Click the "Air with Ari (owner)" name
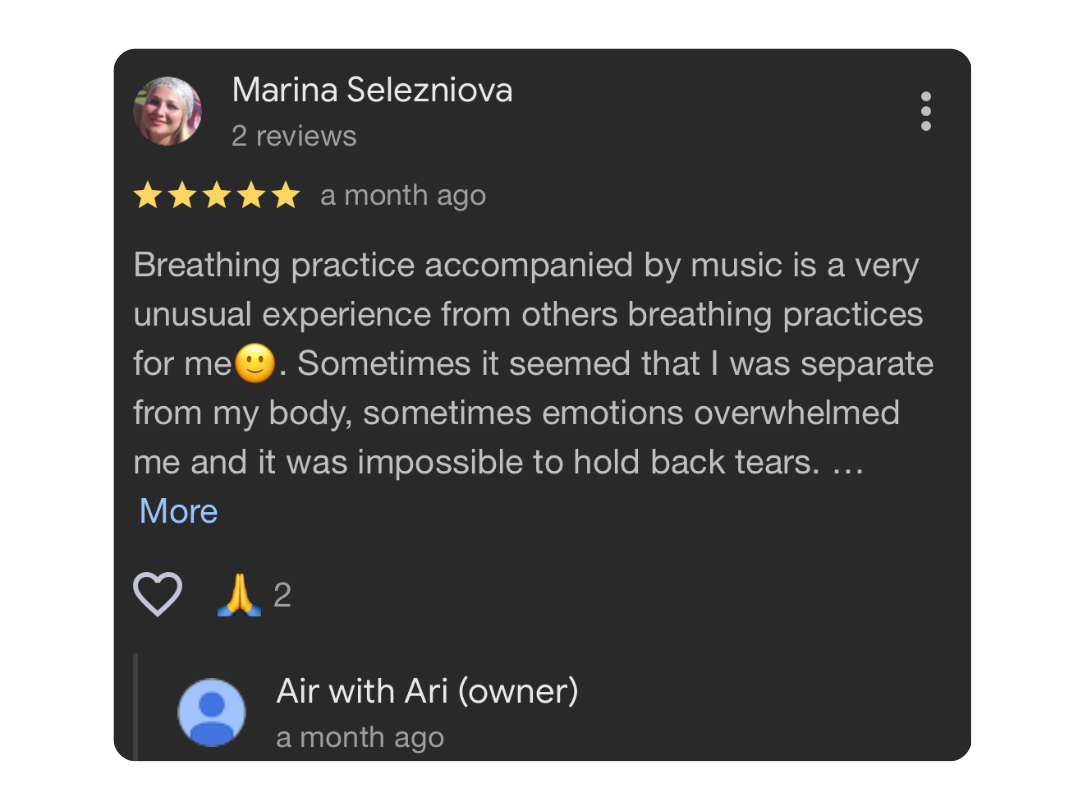 click(427, 691)
